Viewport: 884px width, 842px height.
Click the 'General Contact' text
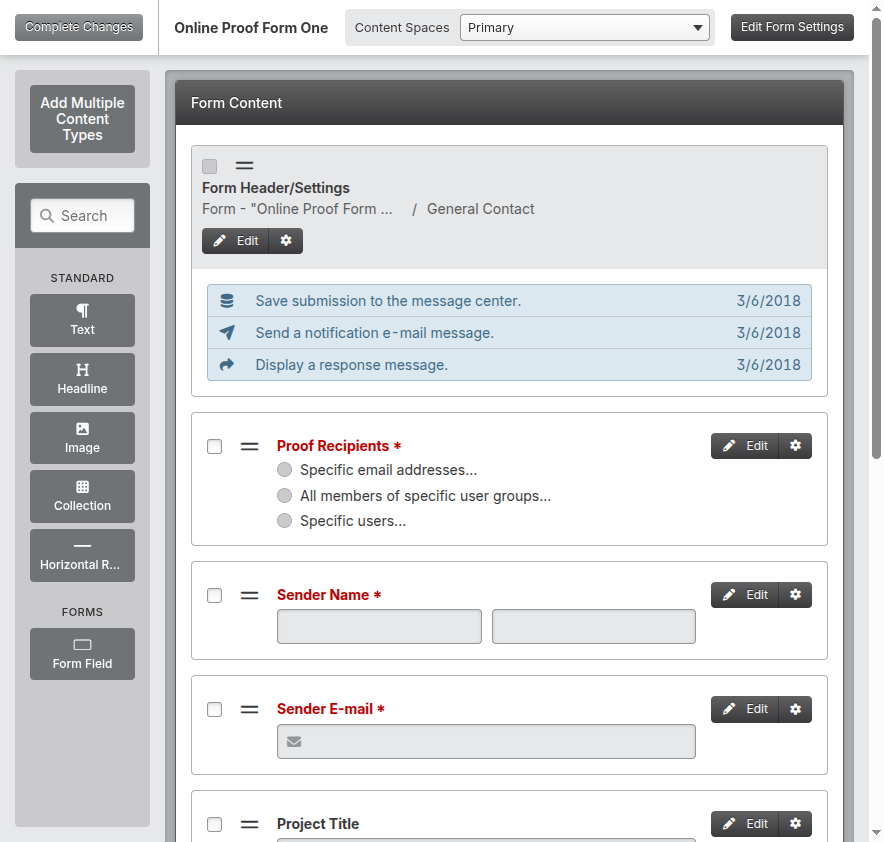pos(480,209)
